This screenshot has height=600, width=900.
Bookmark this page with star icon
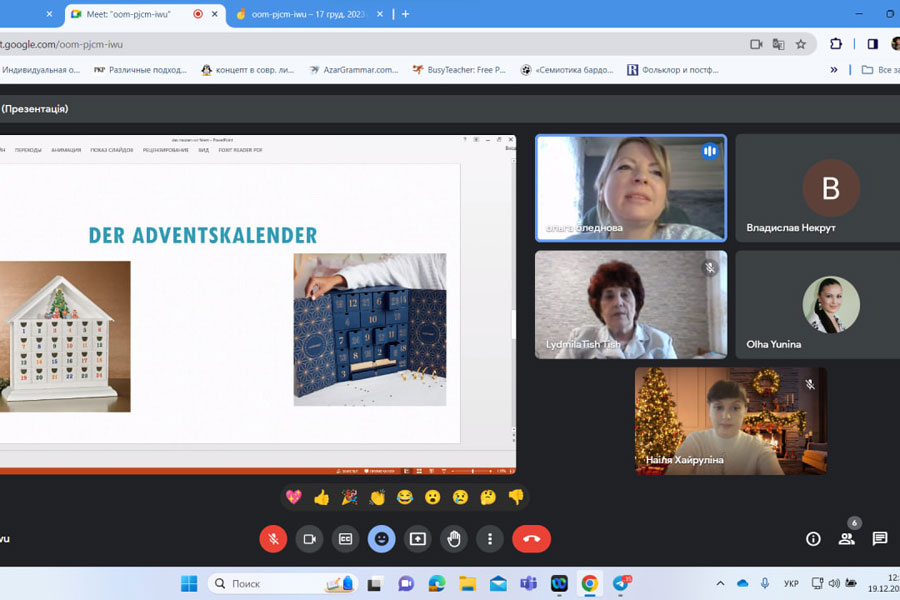800,44
